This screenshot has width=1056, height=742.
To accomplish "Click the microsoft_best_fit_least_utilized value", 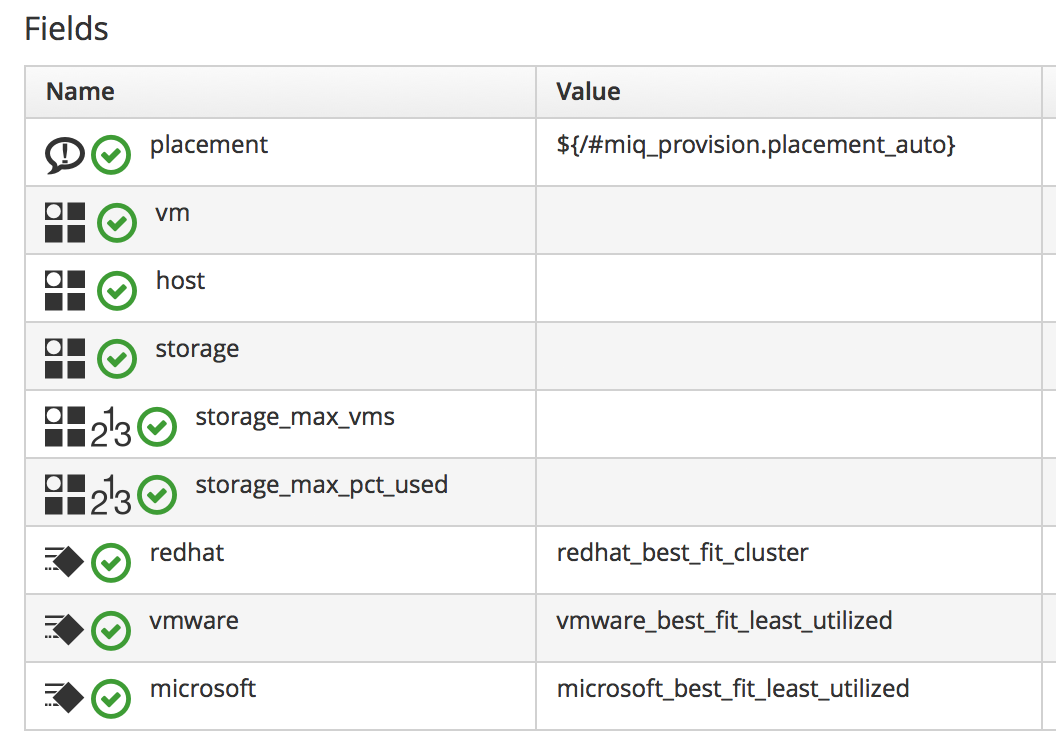I will pyautogui.click(x=732, y=689).
